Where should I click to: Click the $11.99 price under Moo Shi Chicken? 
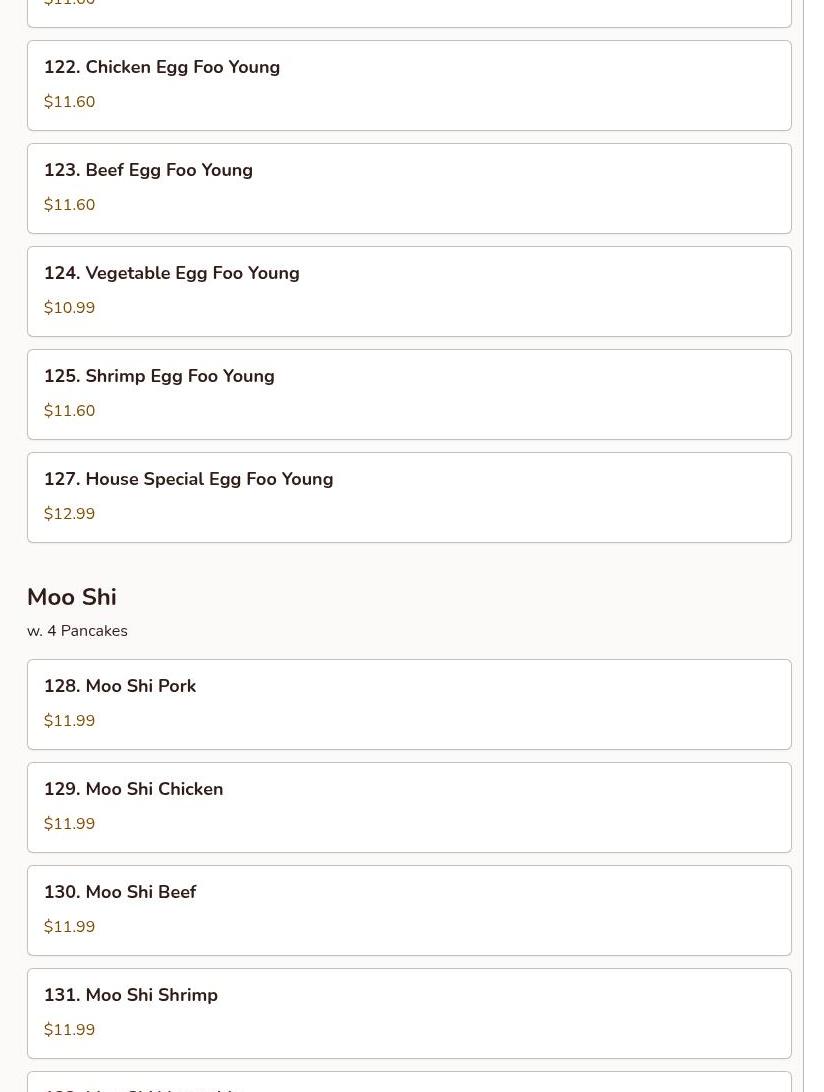tap(69, 824)
